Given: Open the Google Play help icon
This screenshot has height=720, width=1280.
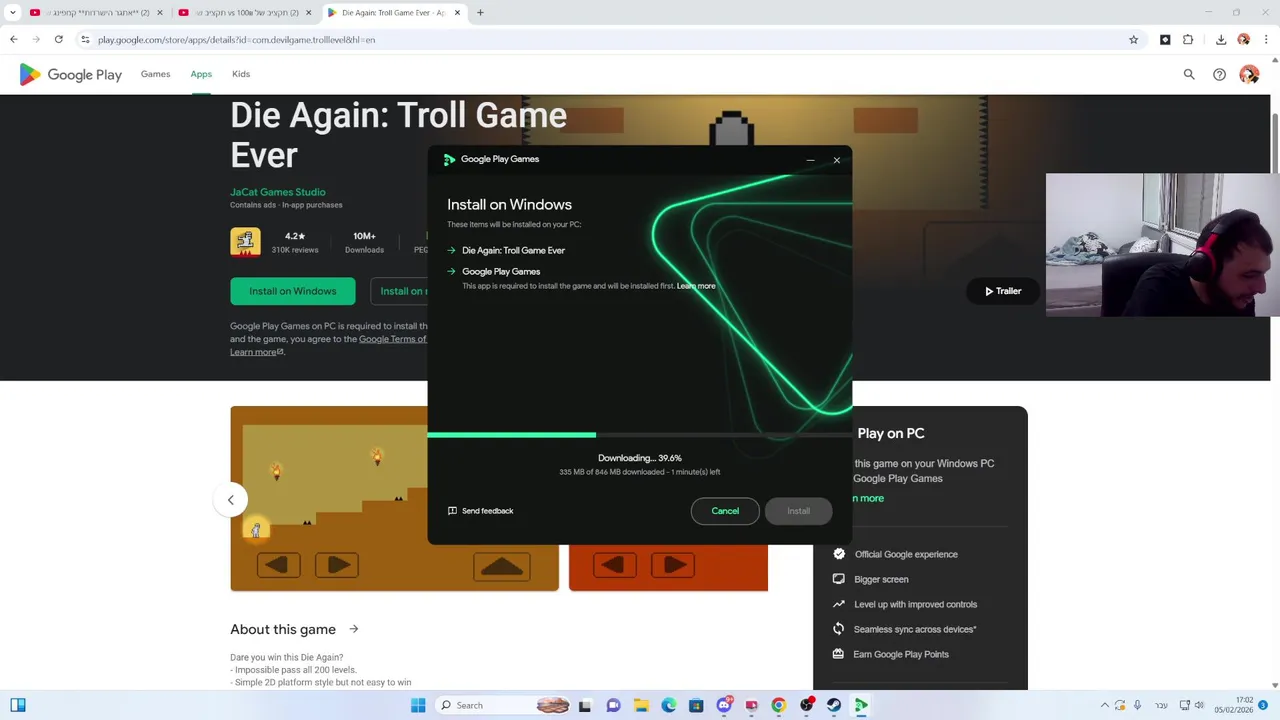Looking at the screenshot, I should [1219, 74].
